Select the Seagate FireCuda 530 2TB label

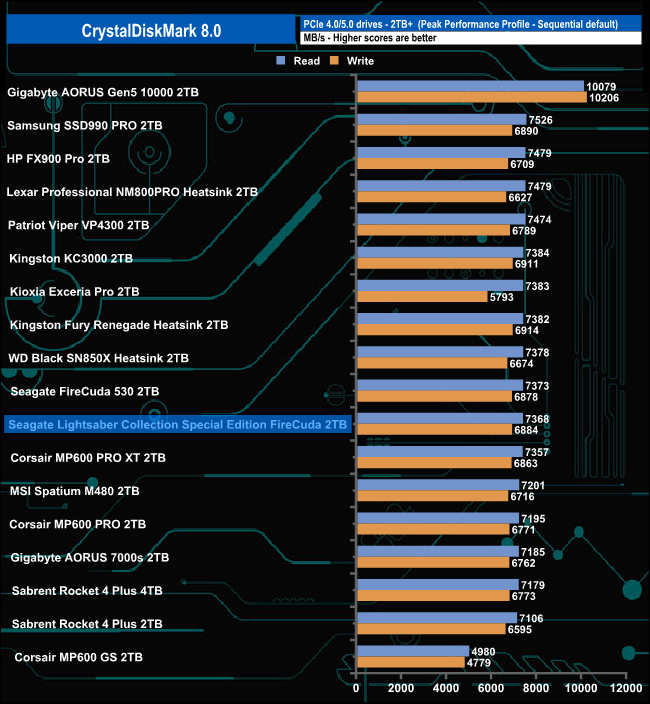click(85, 392)
